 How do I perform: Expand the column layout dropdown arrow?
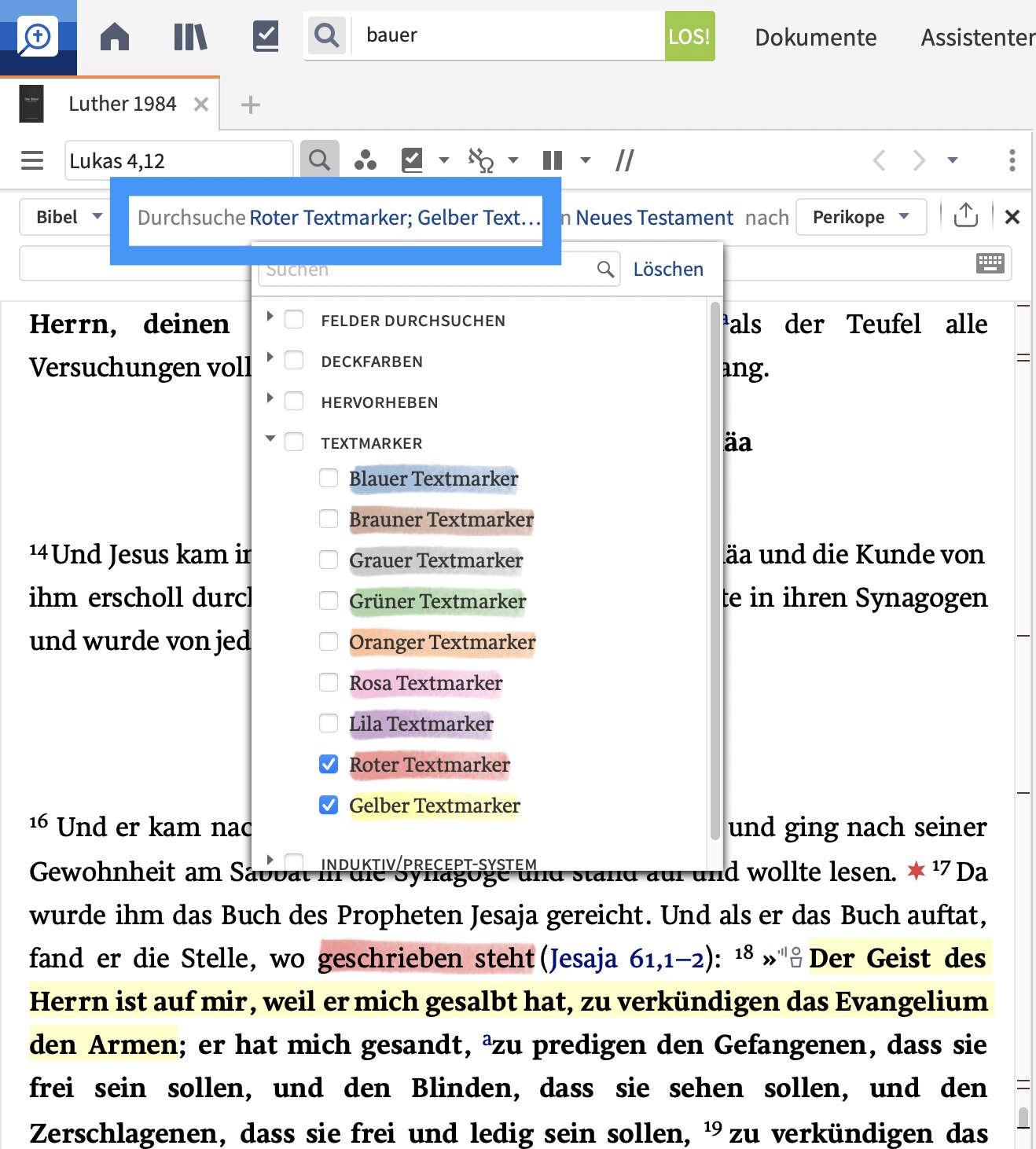tap(586, 160)
